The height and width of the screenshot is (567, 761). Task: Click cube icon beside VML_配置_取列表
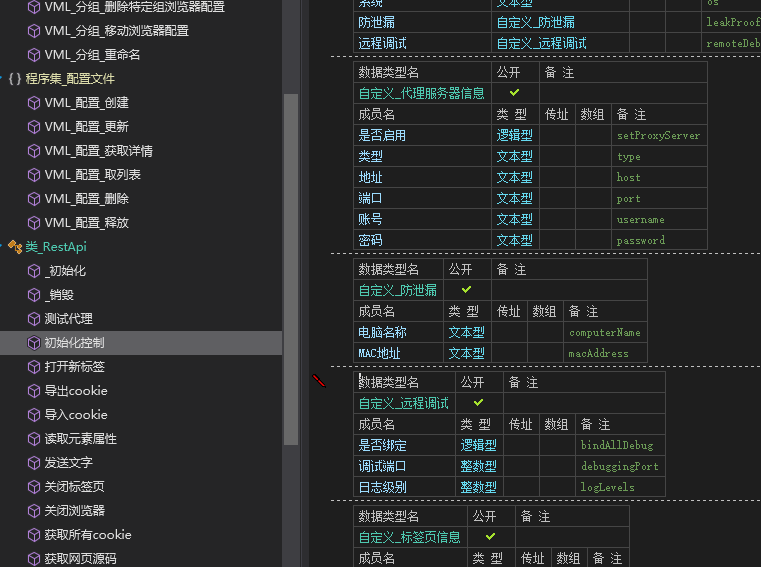(33, 175)
